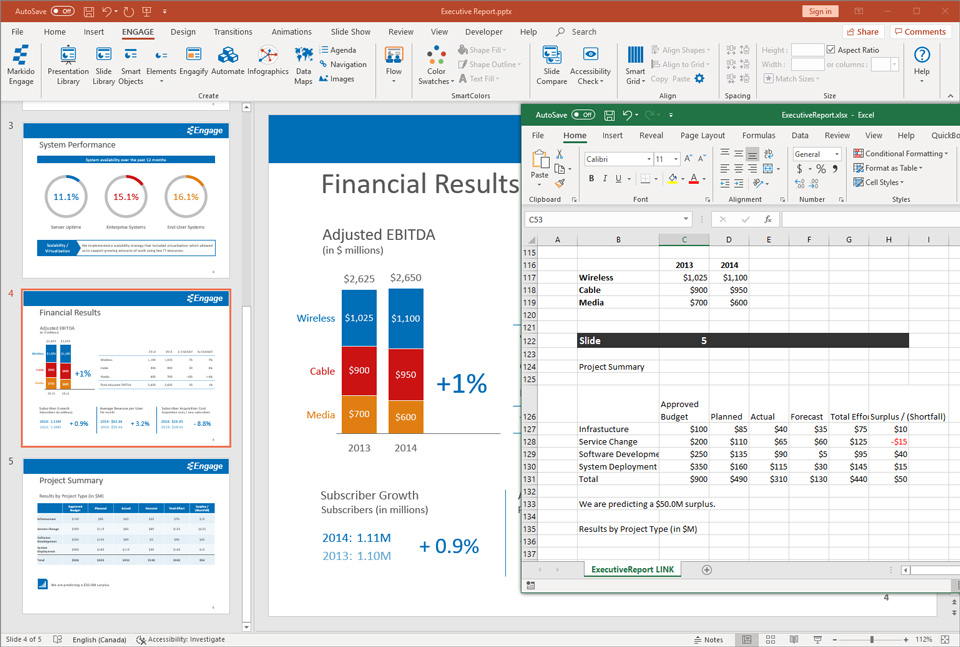Open the Slide Library

point(103,65)
